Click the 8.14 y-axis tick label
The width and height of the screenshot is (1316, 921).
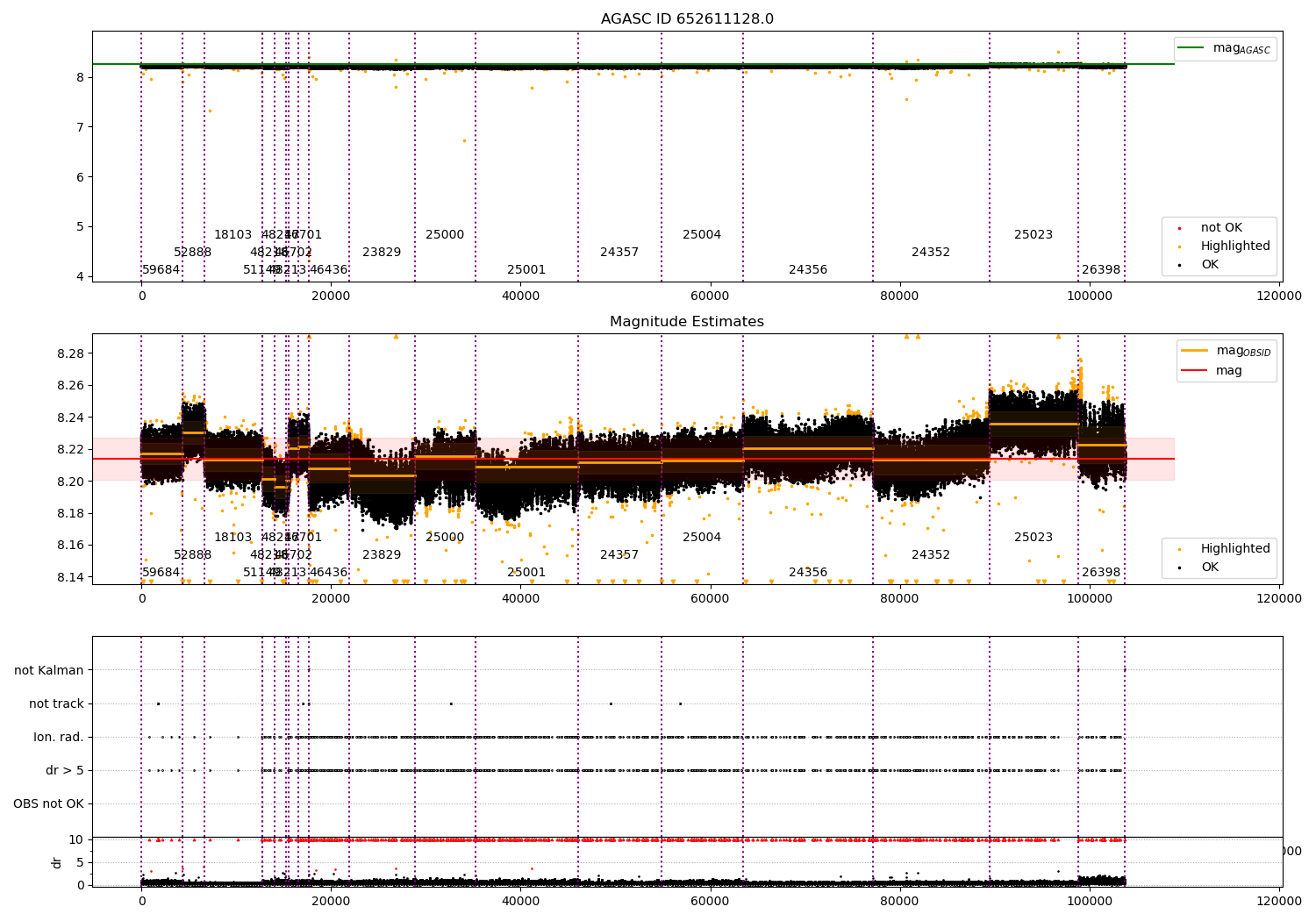coord(72,577)
